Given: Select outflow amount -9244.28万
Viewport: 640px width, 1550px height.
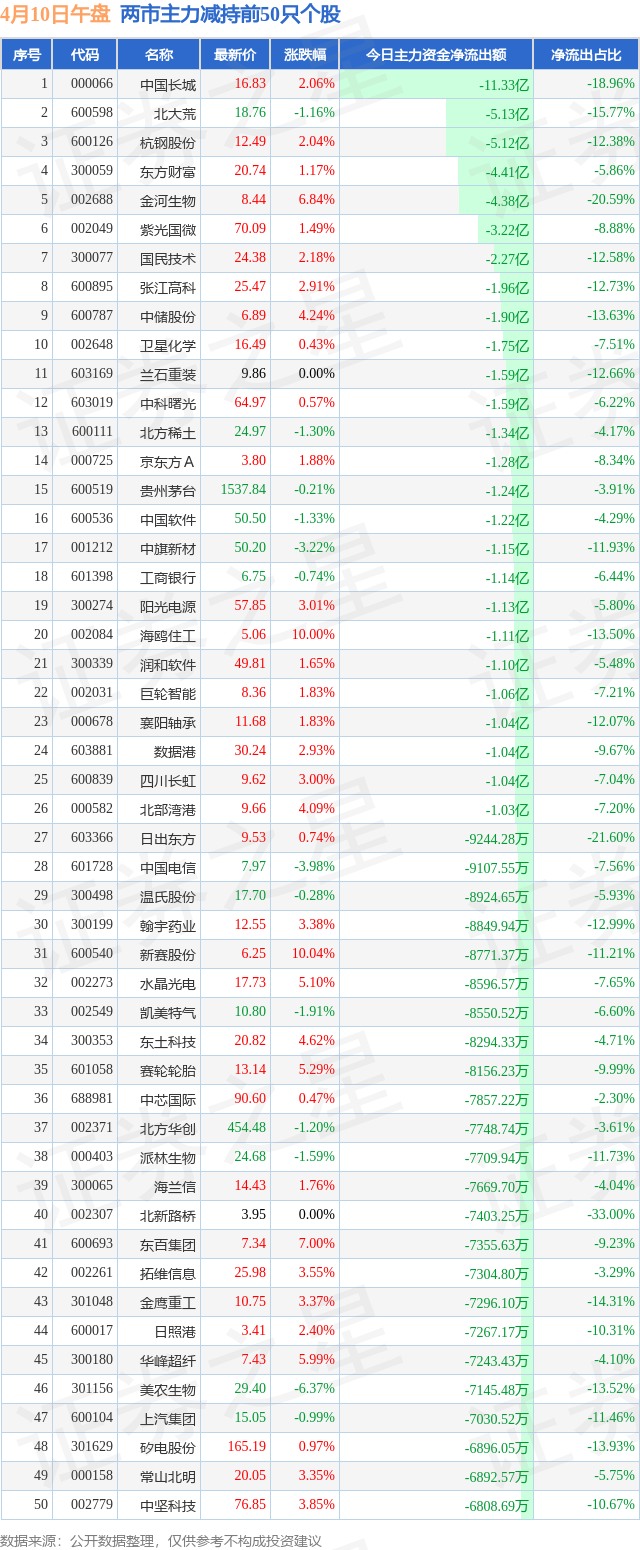Looking at the screenshot, I should click(x=497, y=840).
